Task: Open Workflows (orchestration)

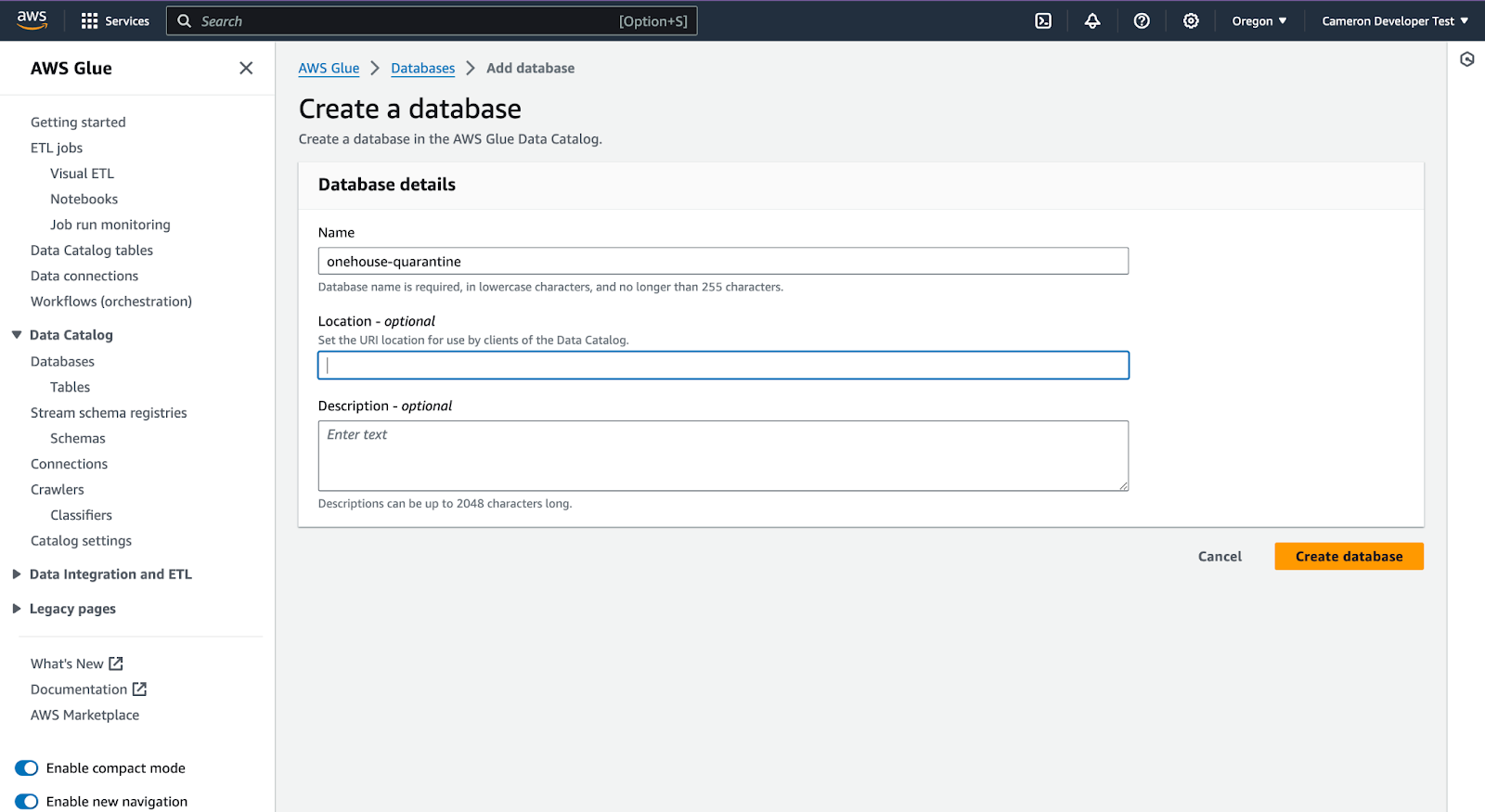Action: [x=111, y=302]
